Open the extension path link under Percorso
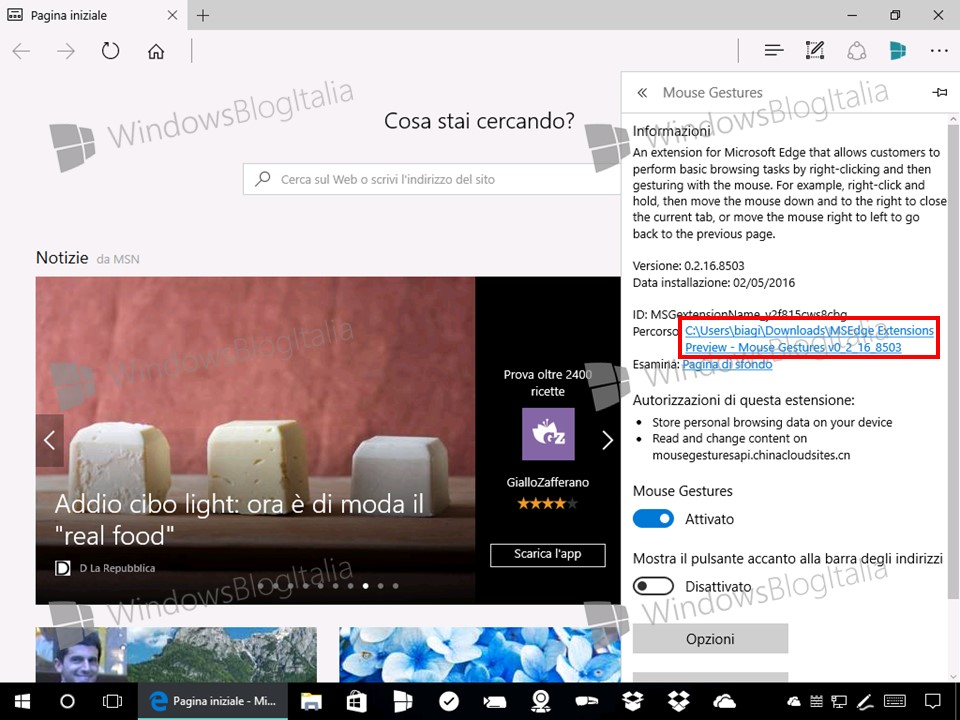This screenshot has height=720, width=960. point(809,339)
